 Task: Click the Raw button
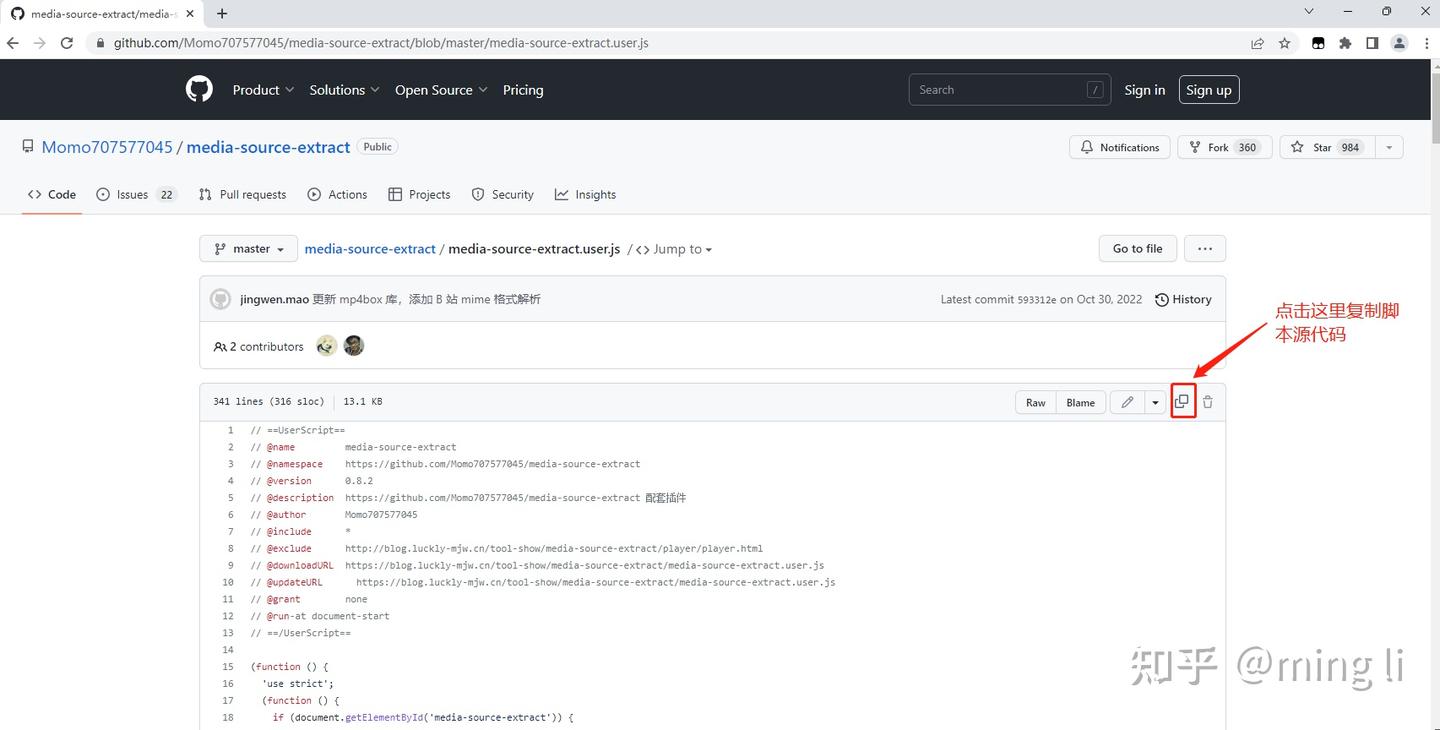click(1035, 402)
